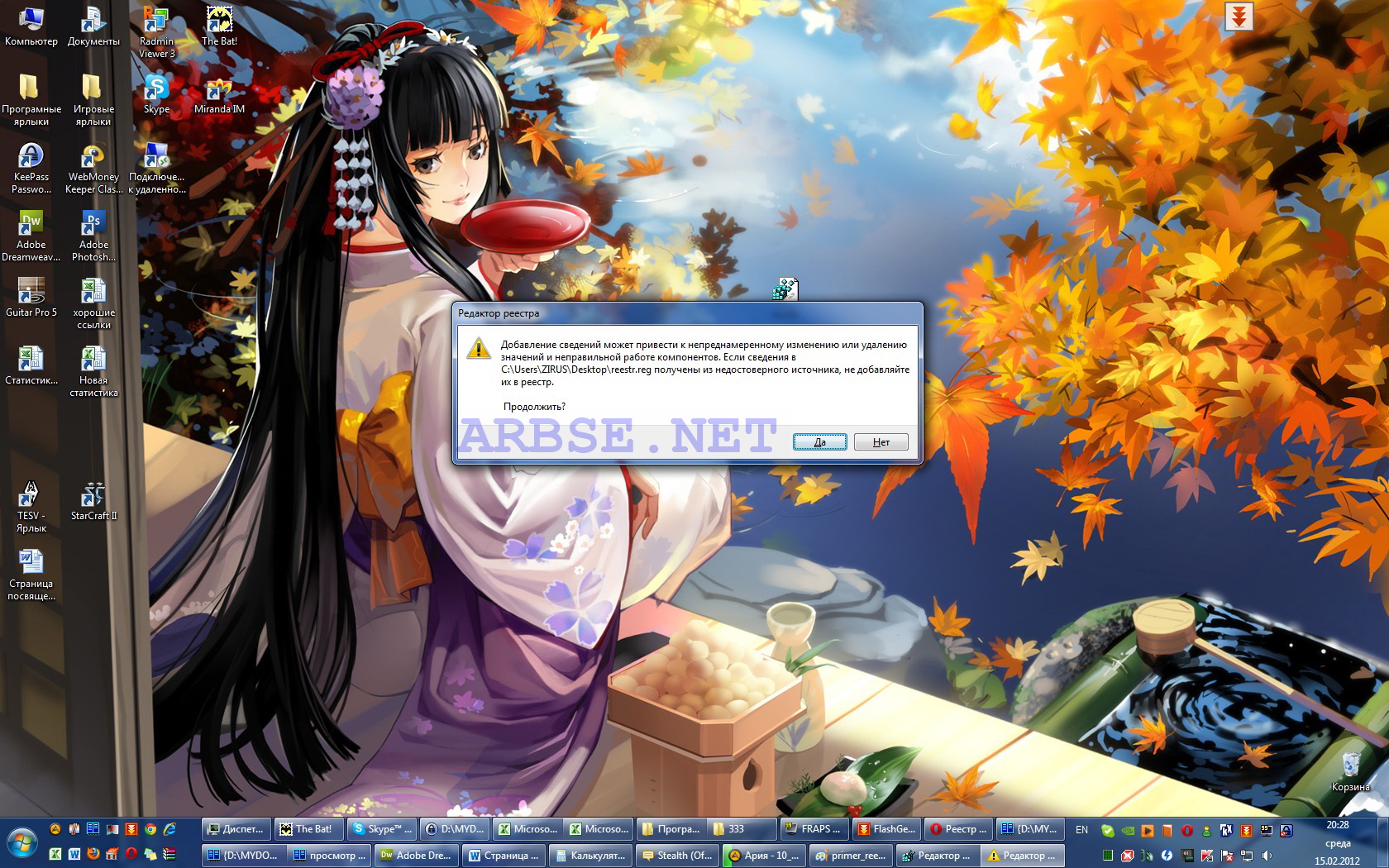The width and height of the screenshot is (1389, 868).
Task: Click the network connection tray icon
Action: coord(1247,856)
